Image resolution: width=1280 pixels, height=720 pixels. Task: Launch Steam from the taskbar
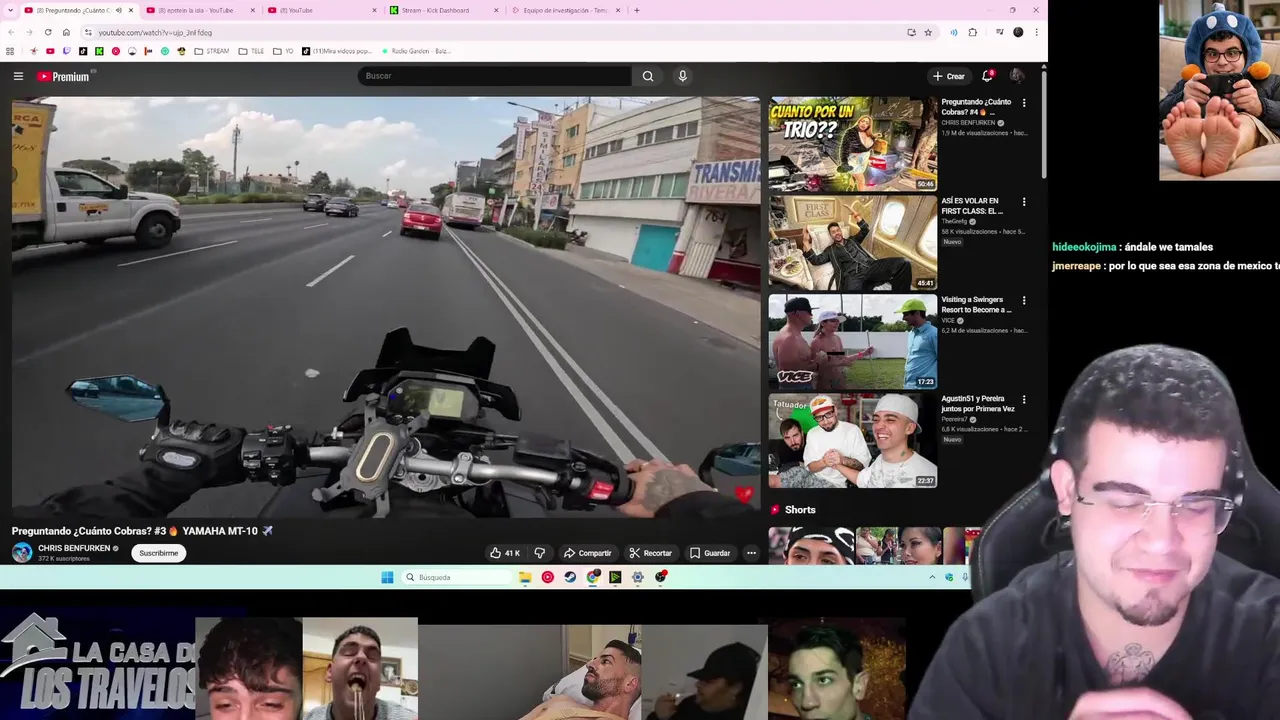[x=570, y=577]
